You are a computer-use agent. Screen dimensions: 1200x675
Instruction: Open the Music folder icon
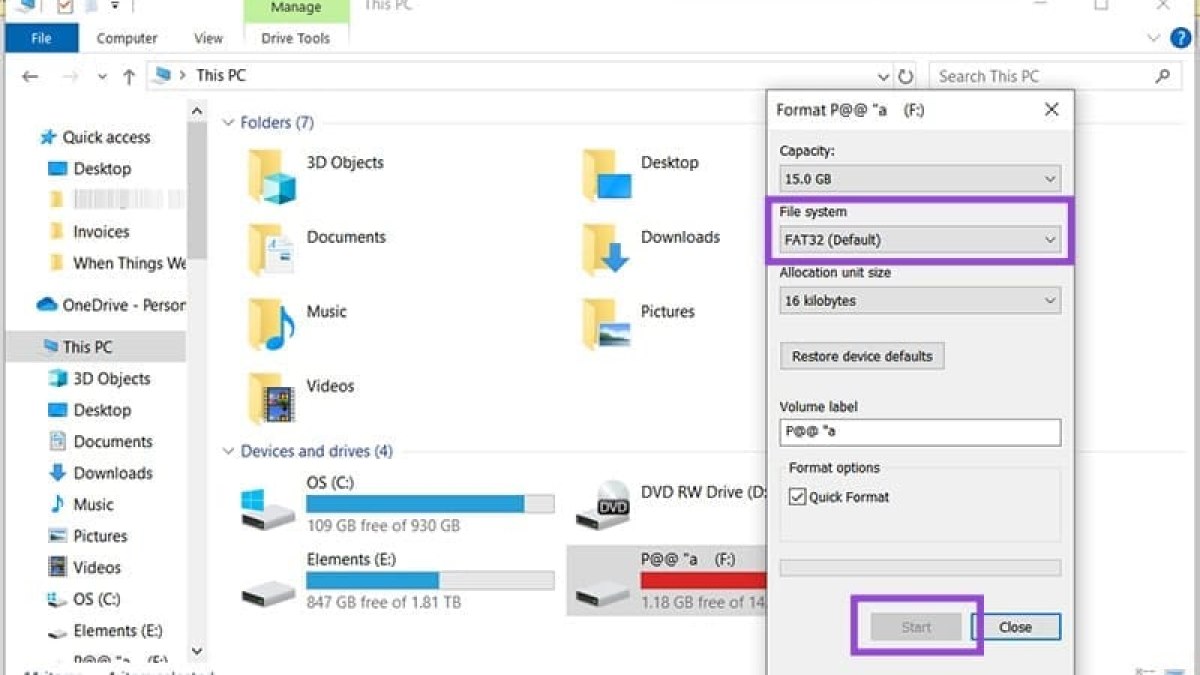pos(272,324)
